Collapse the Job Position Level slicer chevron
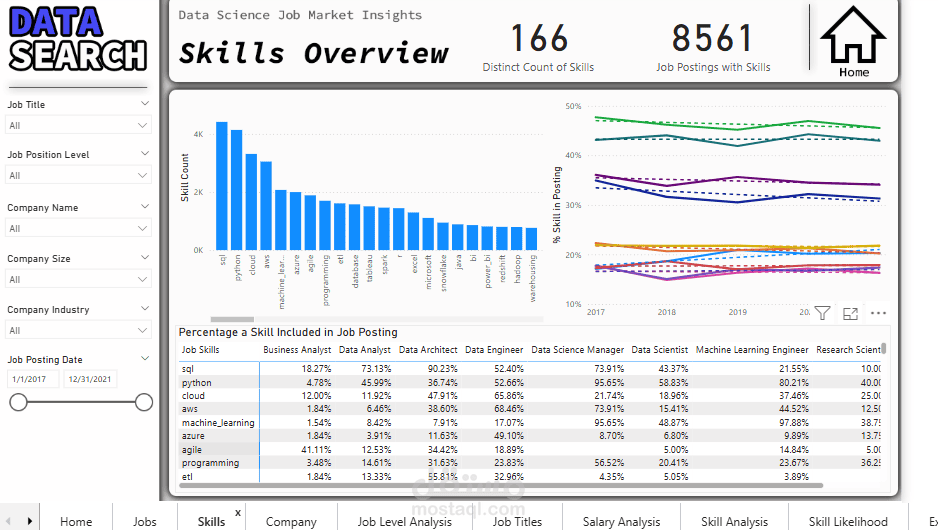This screenshot has height=530, width=938. [145, 154]
